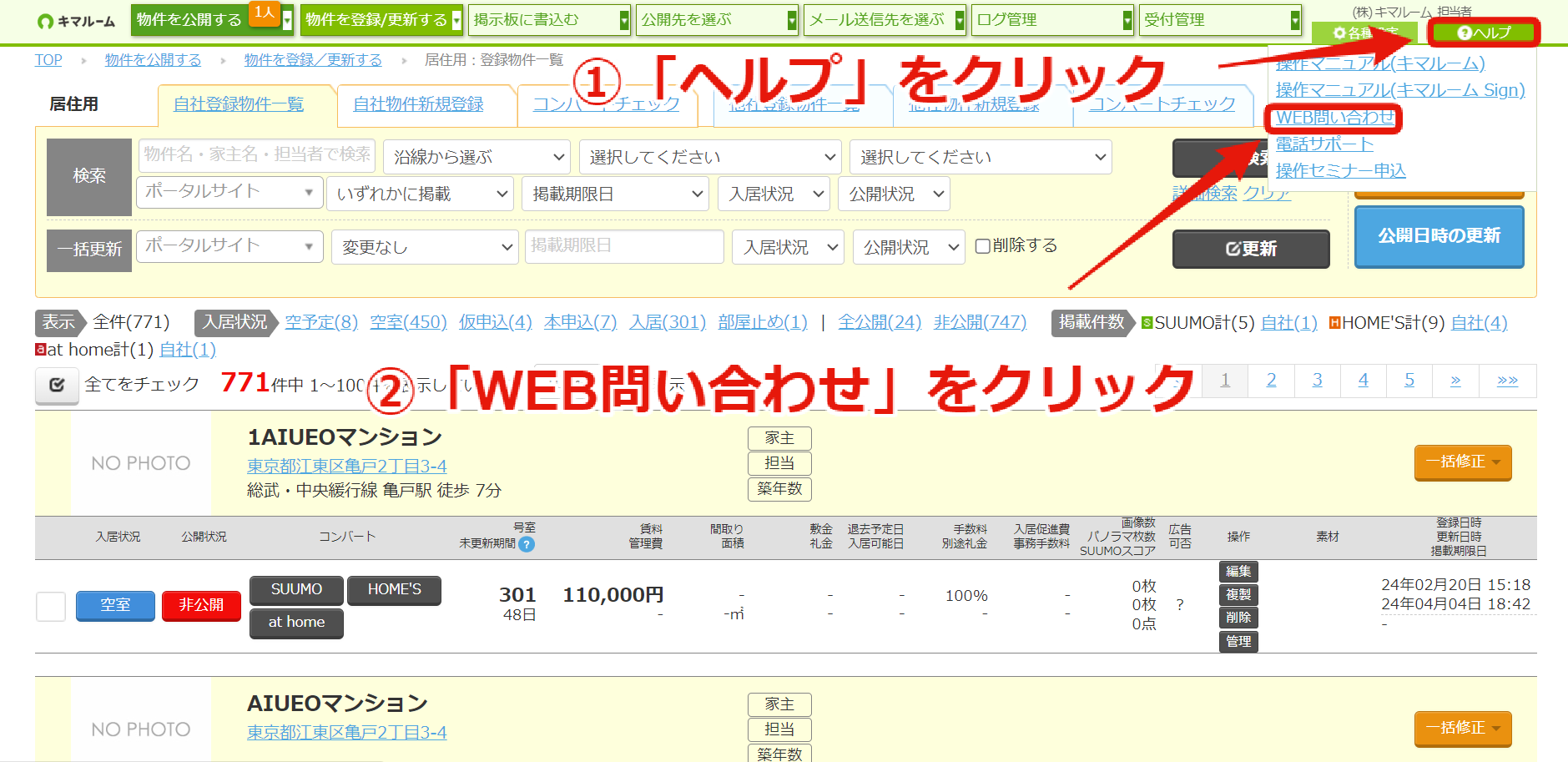Screen dimensions: 1568x762
Task: Filter by 空予定(8) link
Action: point(321,322)
